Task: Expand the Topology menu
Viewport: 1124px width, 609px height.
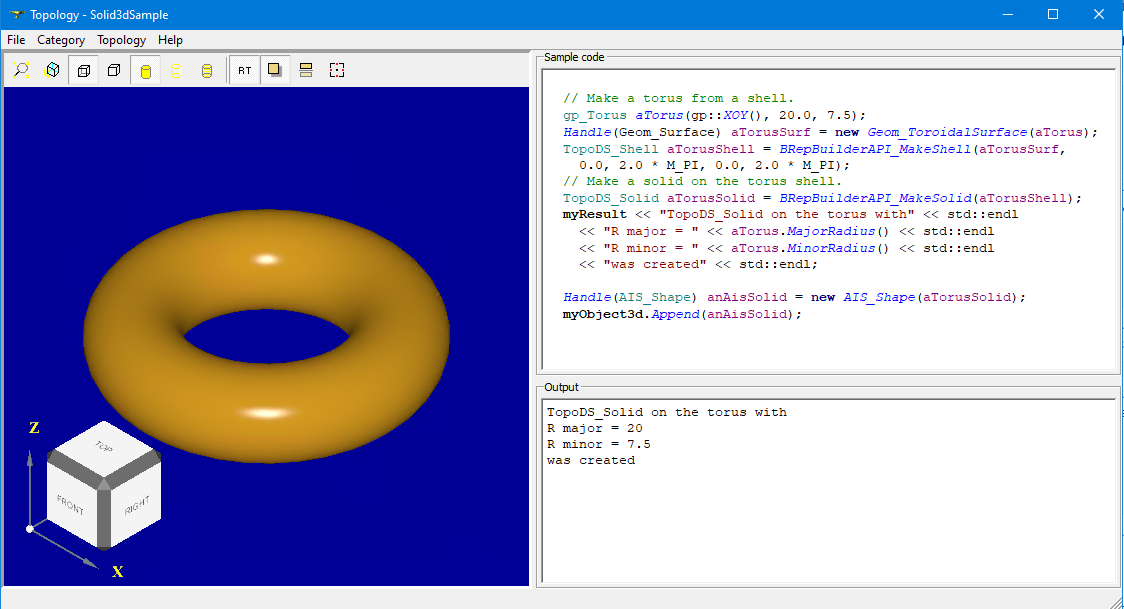Action: (121, 40)
